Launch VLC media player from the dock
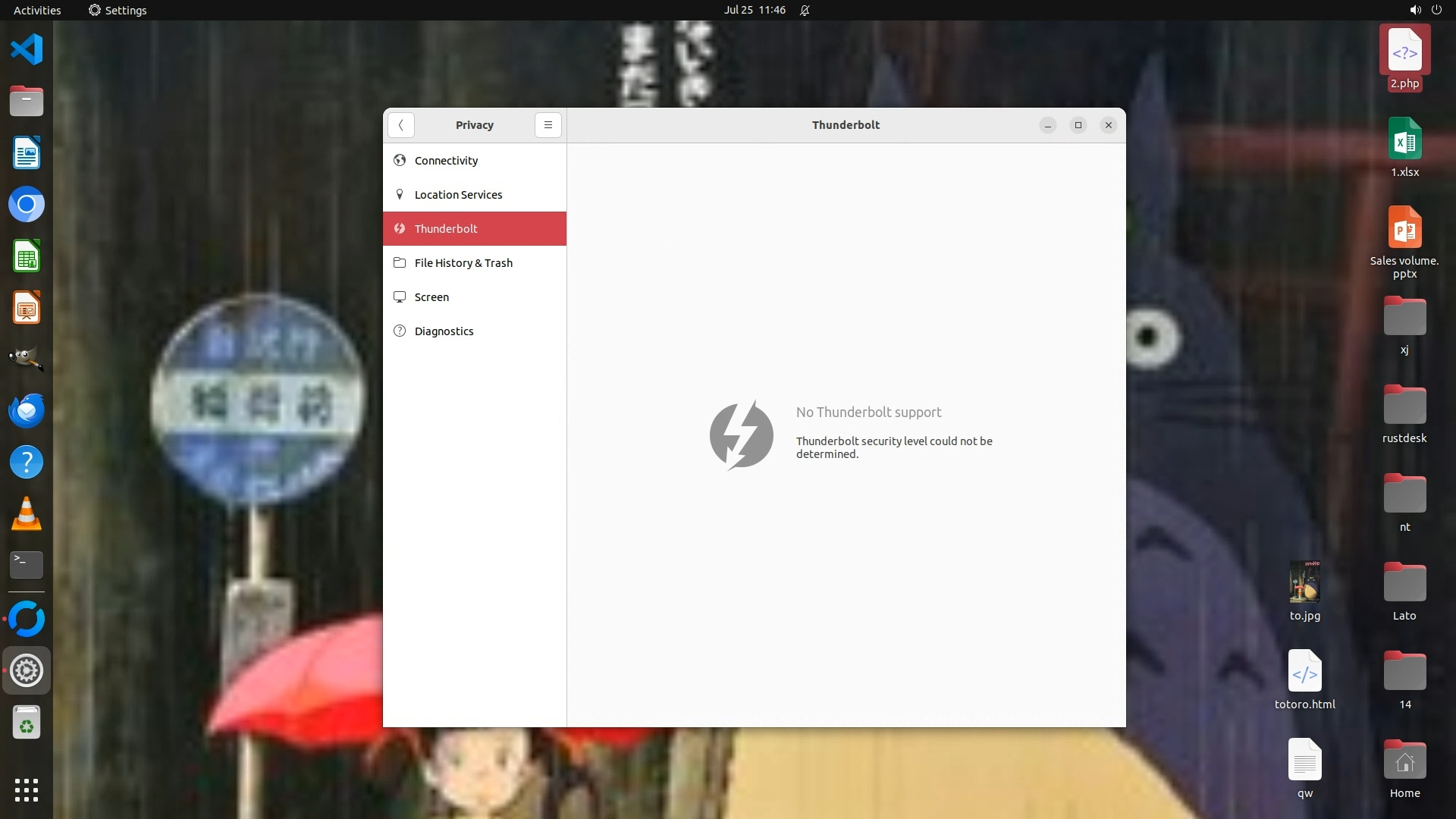Viewport: 1456px width, 819px height. click(x=27, y=514)
